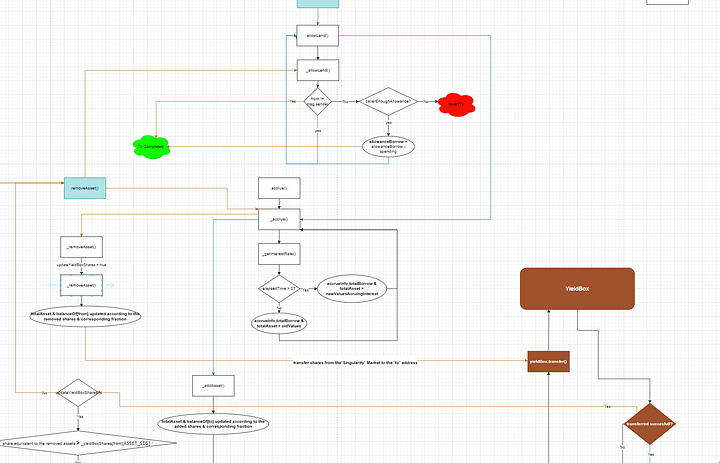
Task: Click the large brown YieldBox block
Action: (x=577, y=289)
